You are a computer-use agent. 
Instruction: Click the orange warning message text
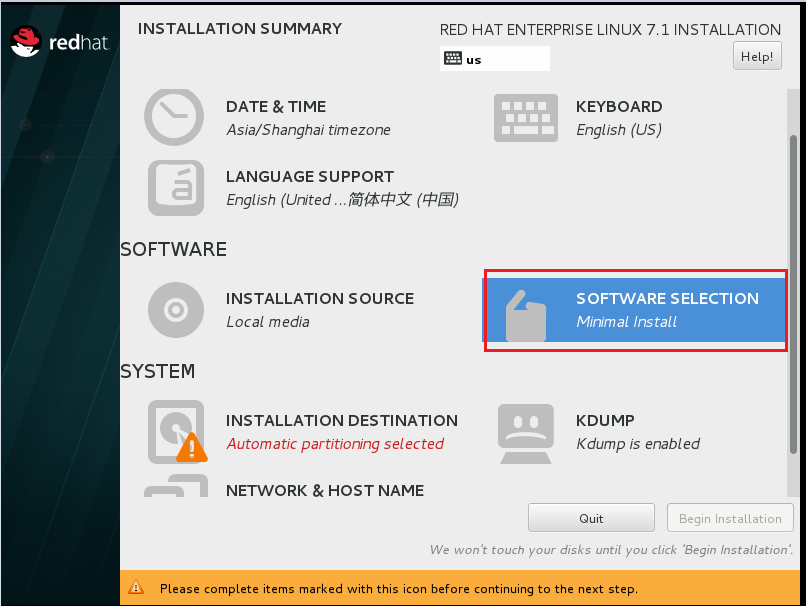pyautogui.click(x=399, y=589)
